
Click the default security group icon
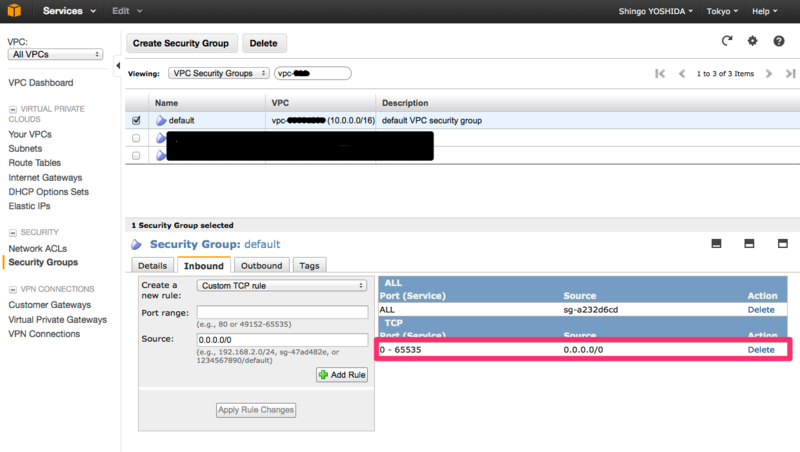coord(161,120)
